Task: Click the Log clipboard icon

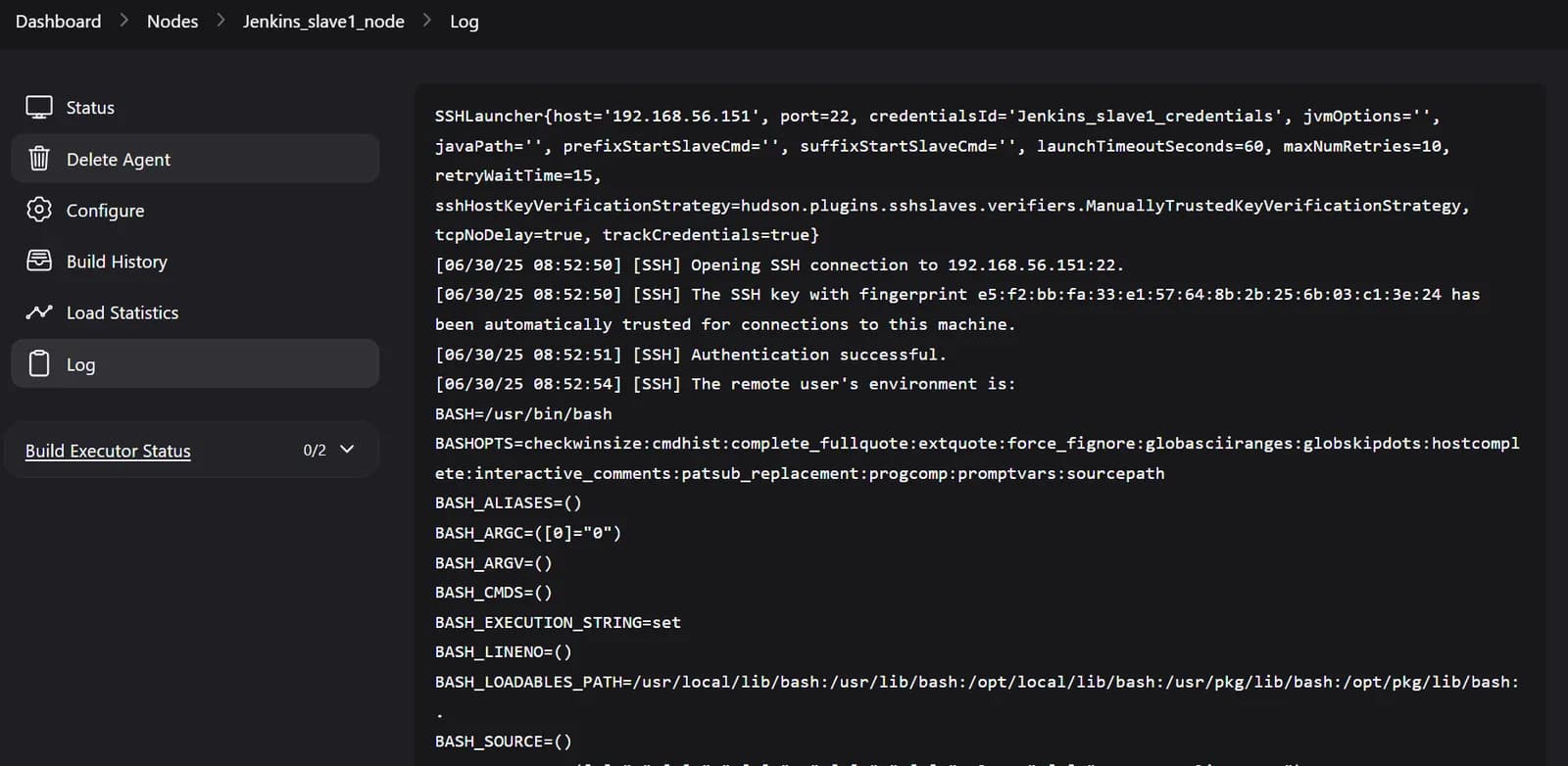Action: coord(39,363)
